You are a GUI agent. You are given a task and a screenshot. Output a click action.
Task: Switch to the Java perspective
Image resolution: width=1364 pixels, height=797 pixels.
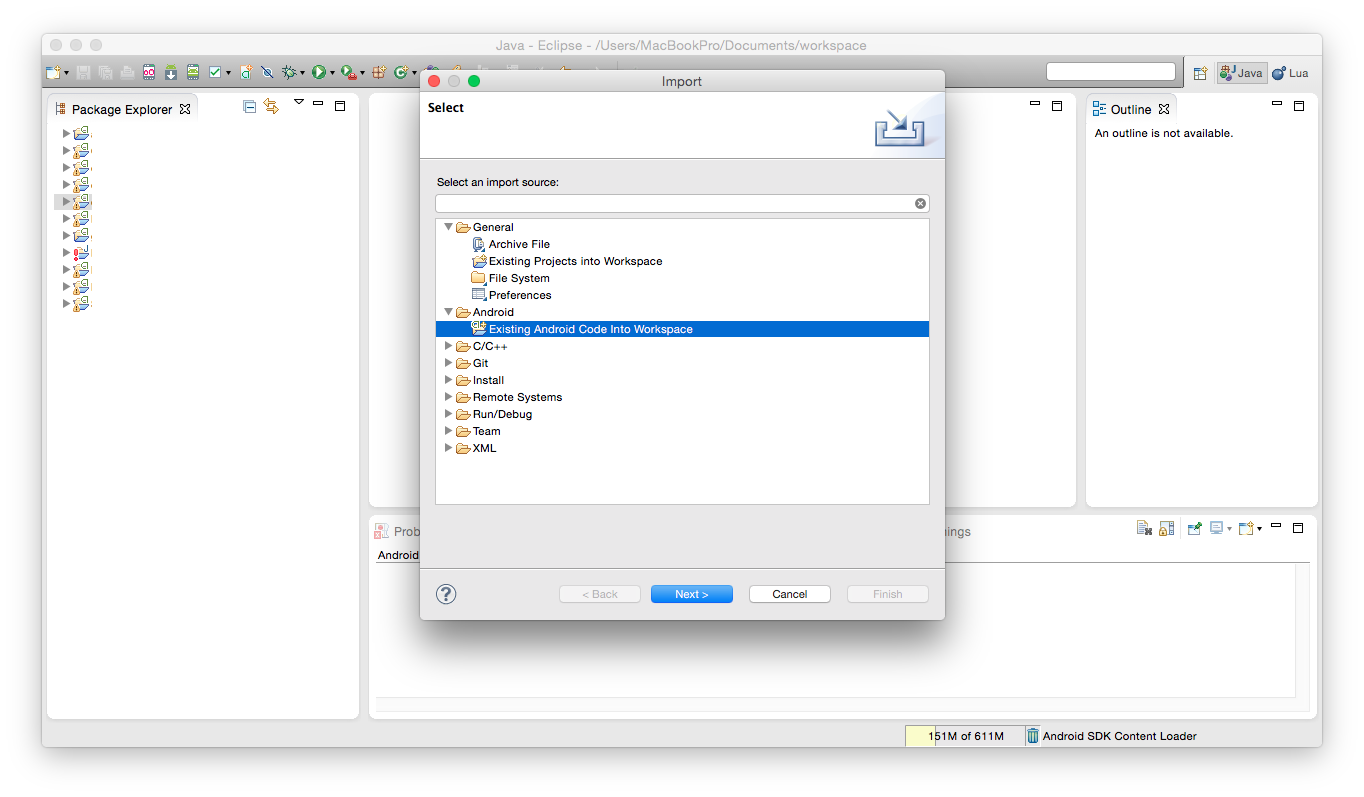click(x=1242, y=73)
